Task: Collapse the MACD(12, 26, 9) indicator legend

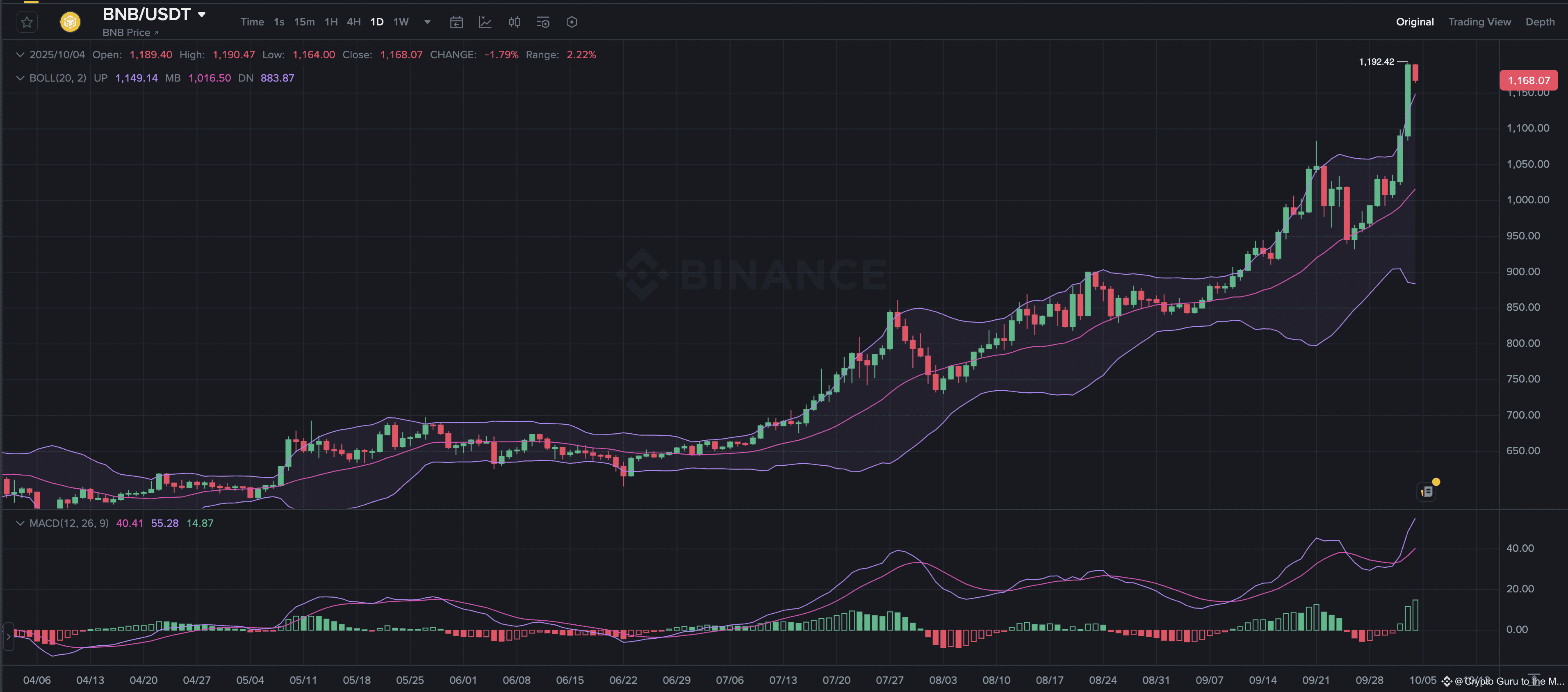Action: click(20, 524)
